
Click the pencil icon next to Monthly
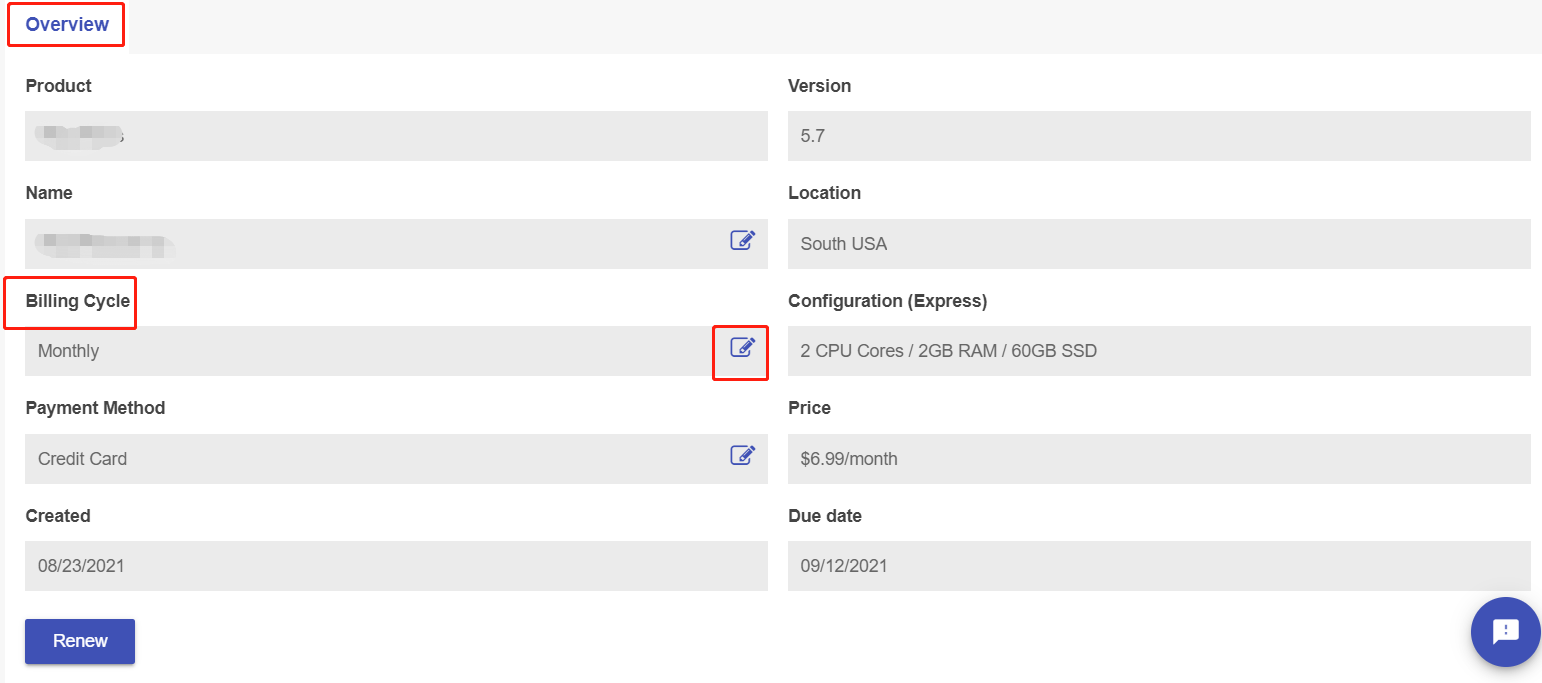pyautogui.click(x=741, y=351)
